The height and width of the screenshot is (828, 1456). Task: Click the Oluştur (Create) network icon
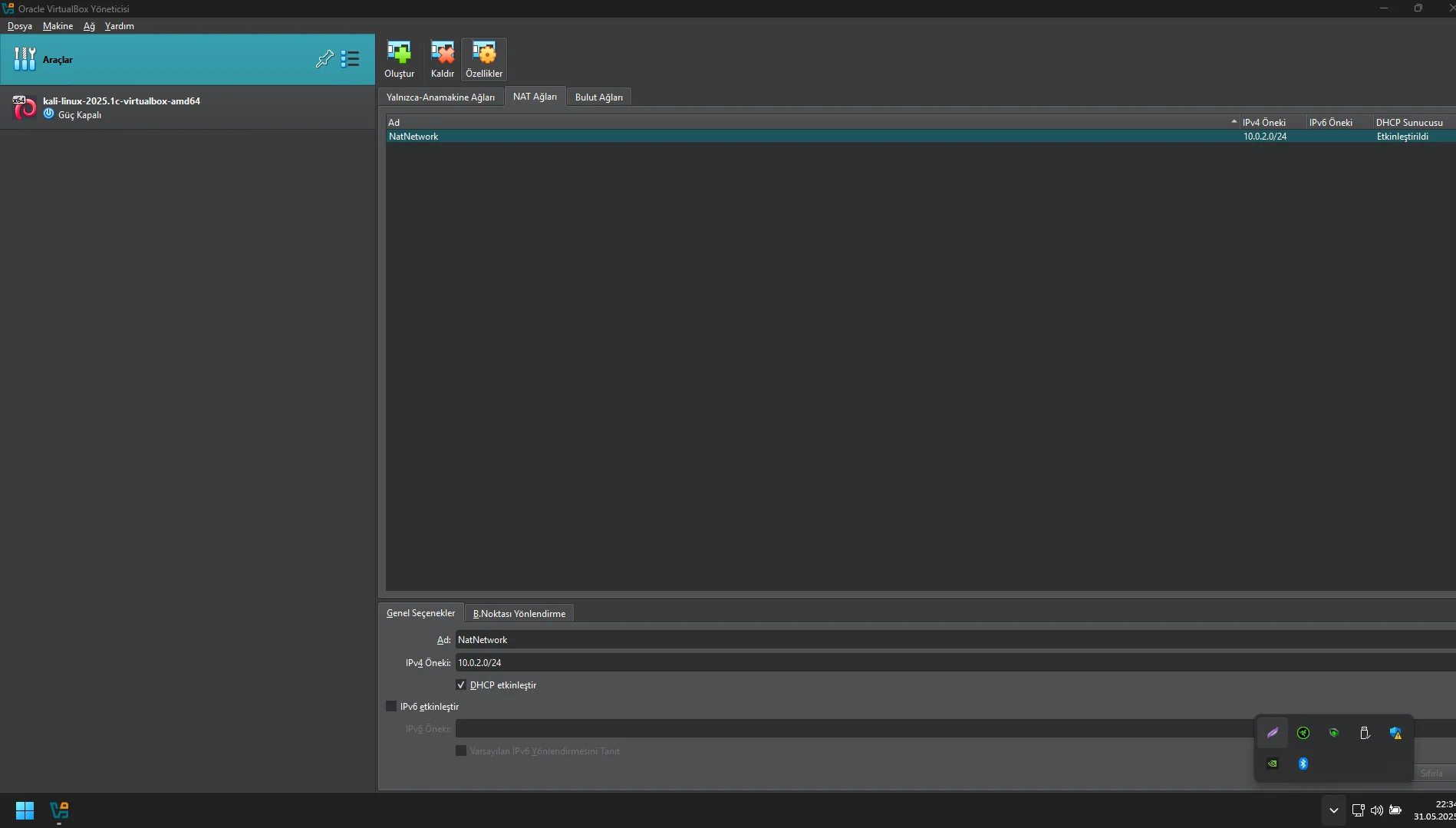click(x=399, y=59)
